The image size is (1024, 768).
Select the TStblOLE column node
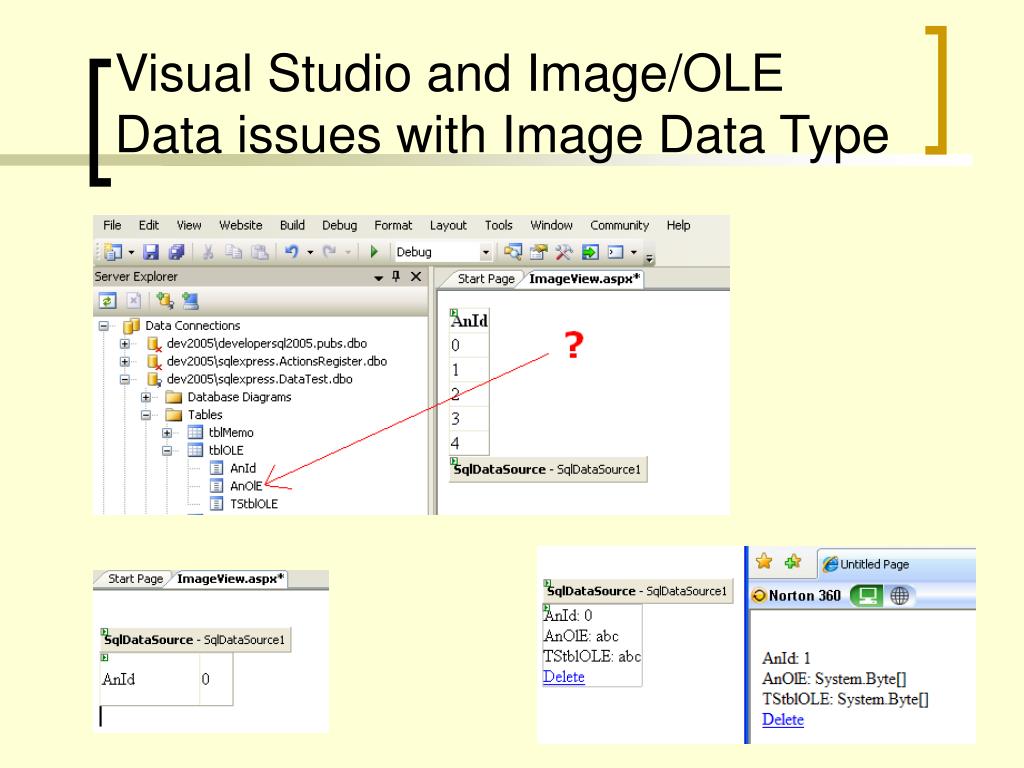254,504
